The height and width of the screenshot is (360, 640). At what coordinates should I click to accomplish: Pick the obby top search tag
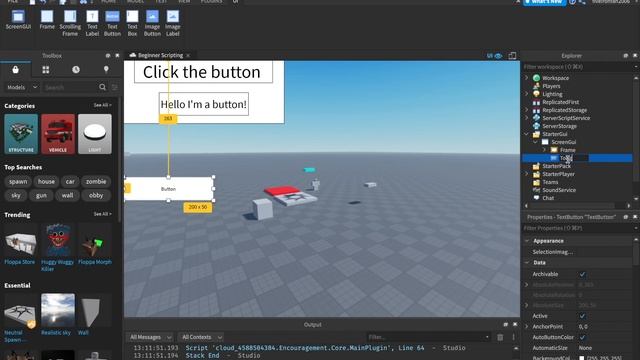point(96,195)
